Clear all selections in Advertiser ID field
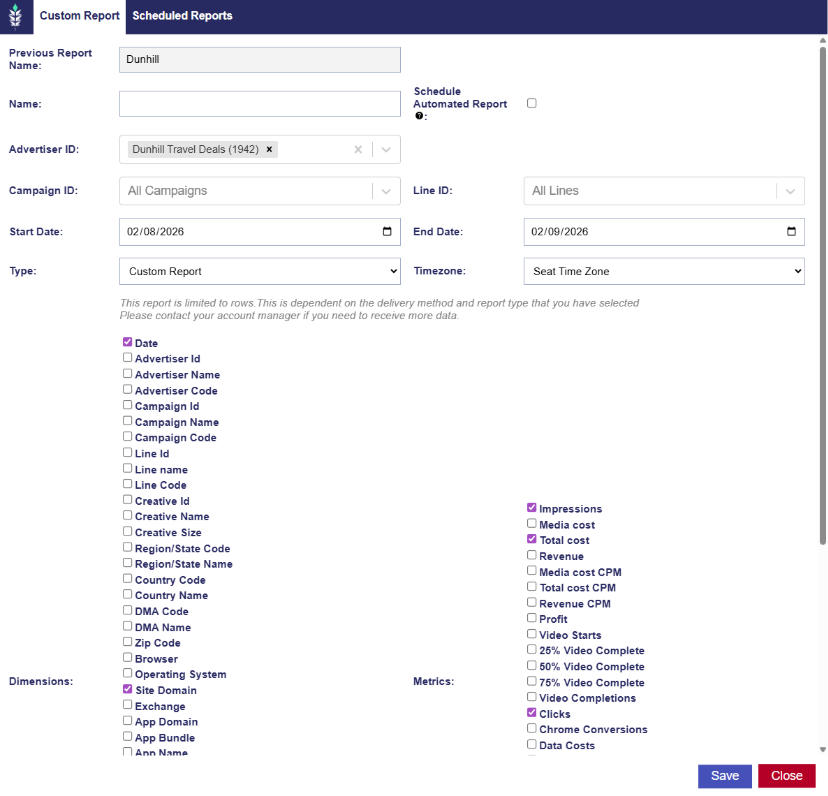The width and height of the screenshot is (828, 796). [358, 150]
